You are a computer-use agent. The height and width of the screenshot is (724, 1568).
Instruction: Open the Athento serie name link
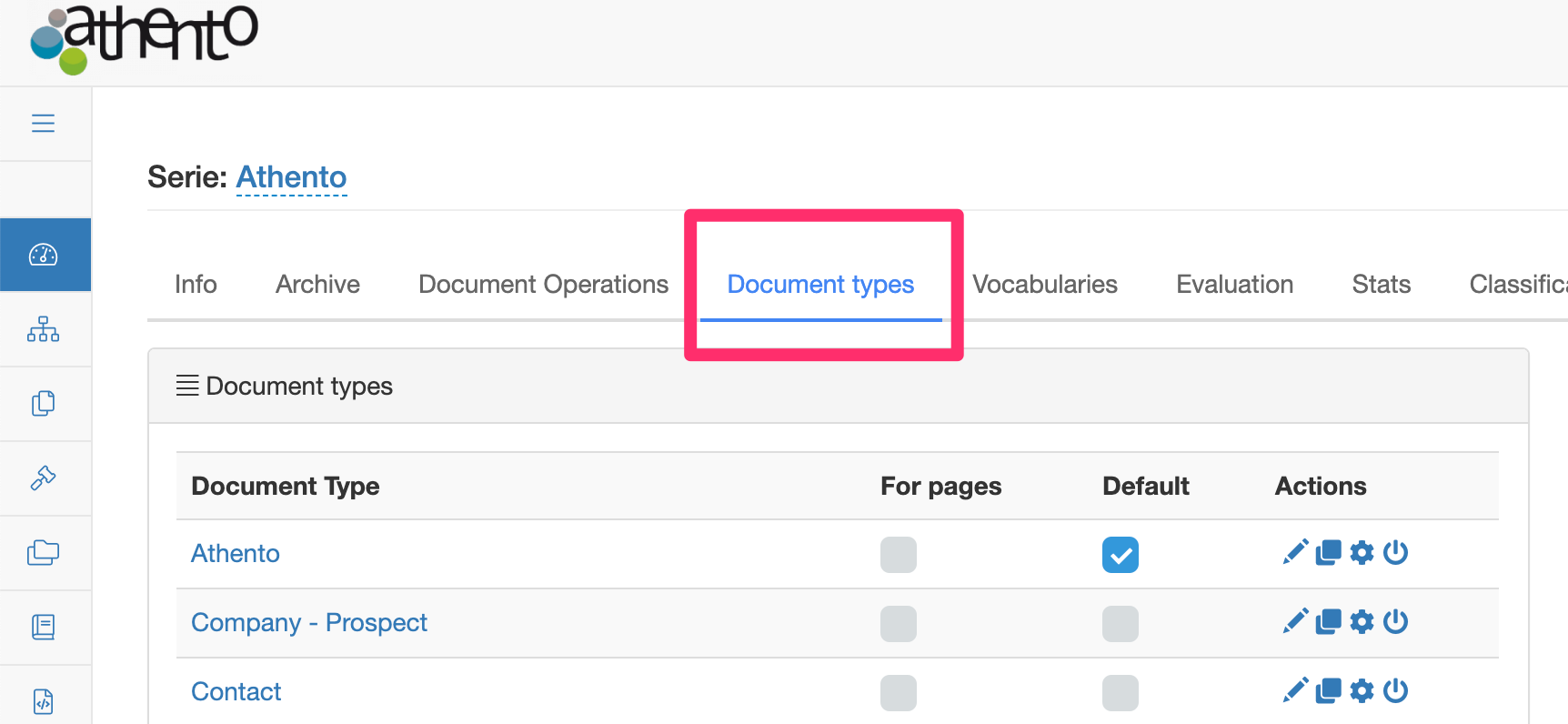coord(291,176)
